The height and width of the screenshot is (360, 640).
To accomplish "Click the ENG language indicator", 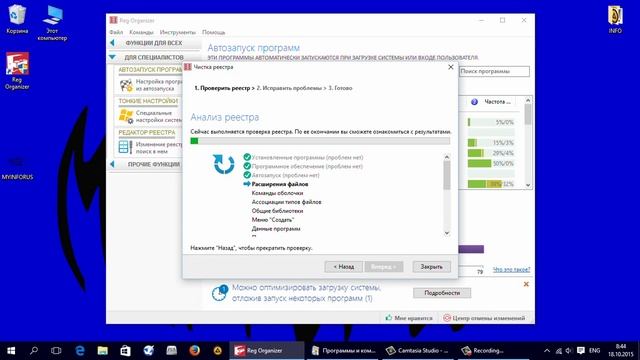I will point(594,351).
